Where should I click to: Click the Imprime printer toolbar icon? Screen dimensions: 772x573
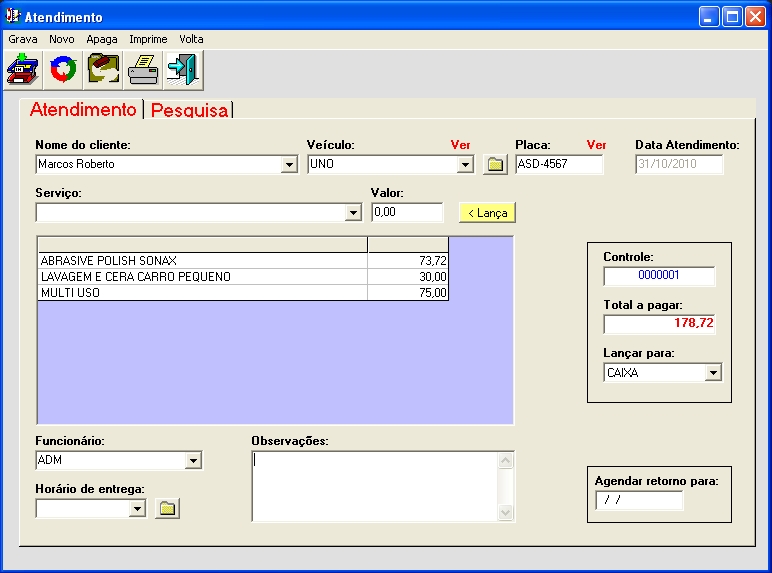(143, 70)
